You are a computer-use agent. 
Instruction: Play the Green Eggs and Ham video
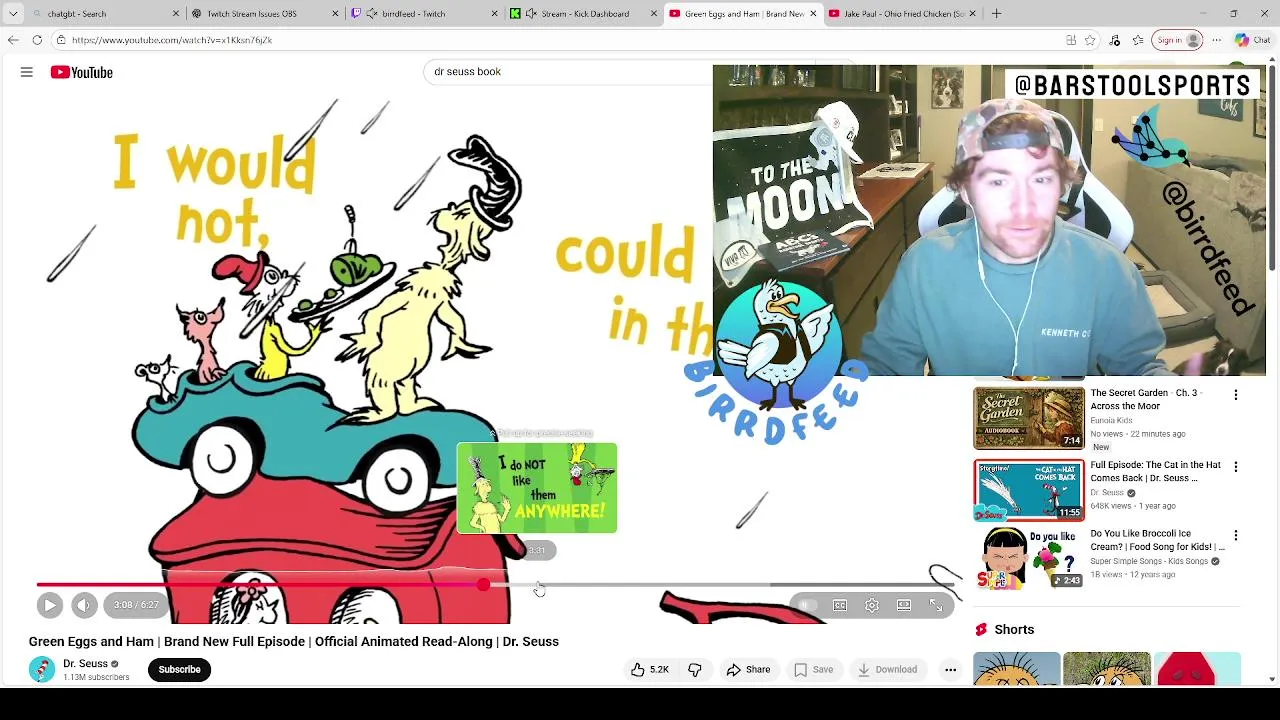[49, 605]
